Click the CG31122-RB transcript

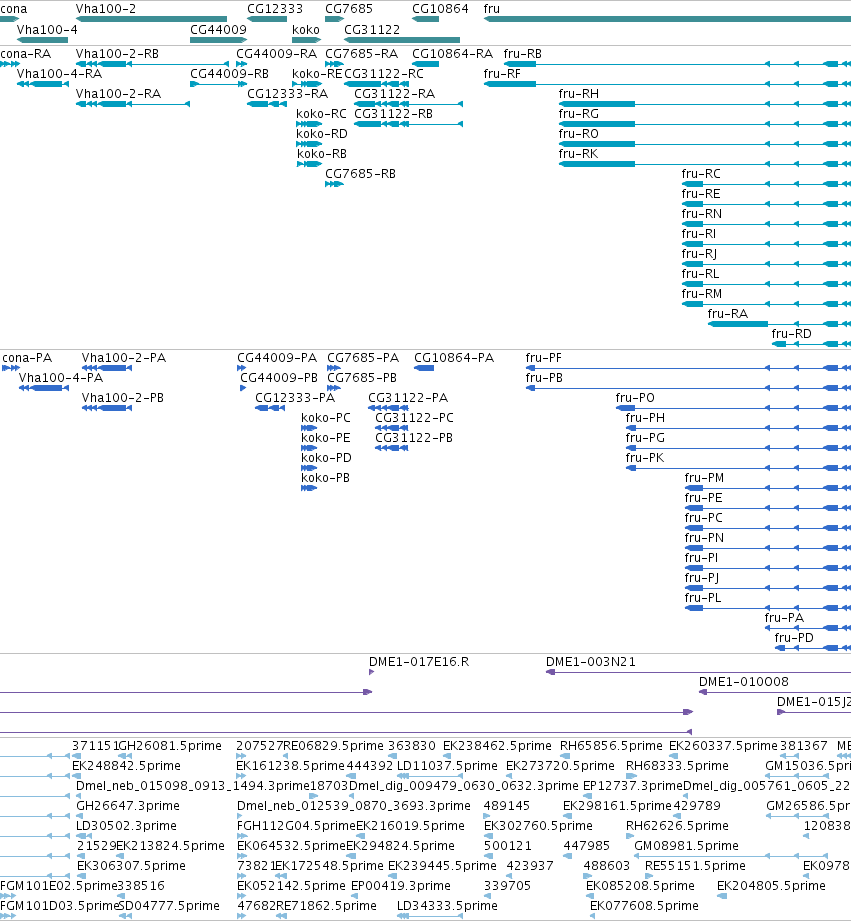409,124
